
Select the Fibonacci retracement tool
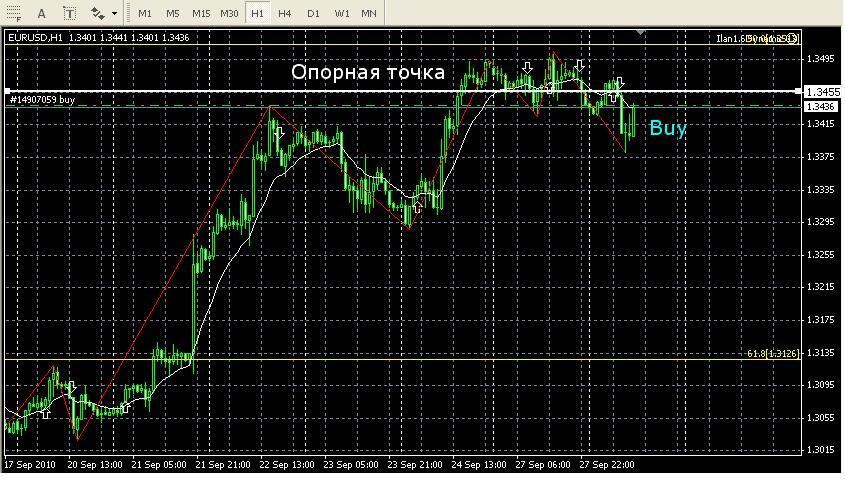[13, 13]
